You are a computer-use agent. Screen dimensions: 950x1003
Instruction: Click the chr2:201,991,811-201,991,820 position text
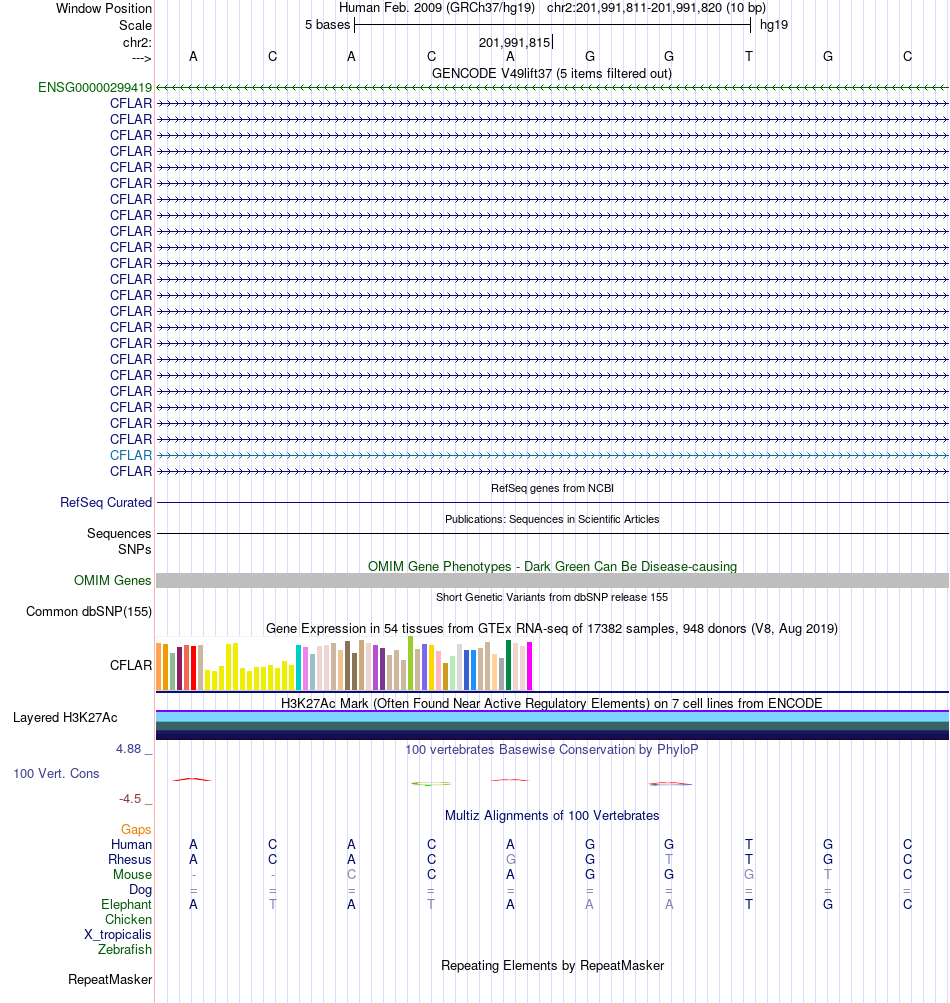[x=656, y=8]
